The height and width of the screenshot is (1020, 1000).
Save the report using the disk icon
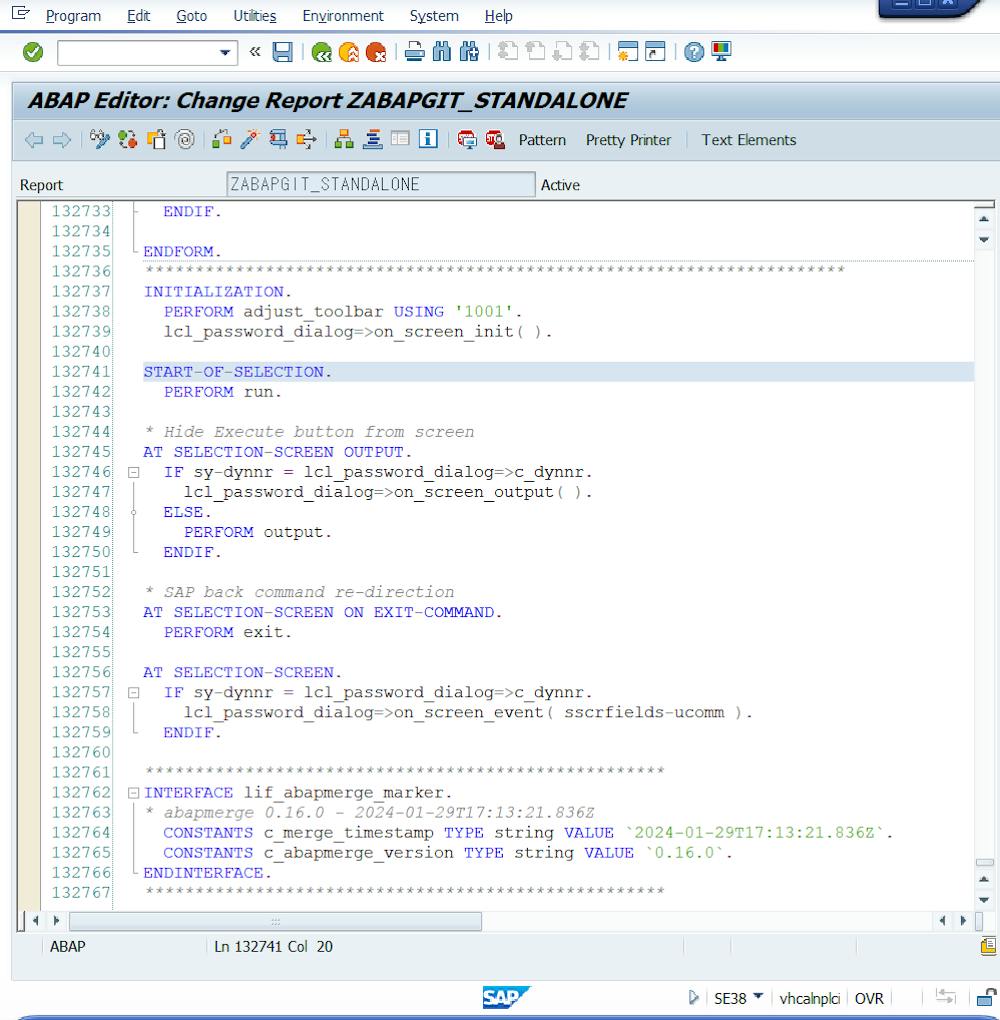(285, 52)
